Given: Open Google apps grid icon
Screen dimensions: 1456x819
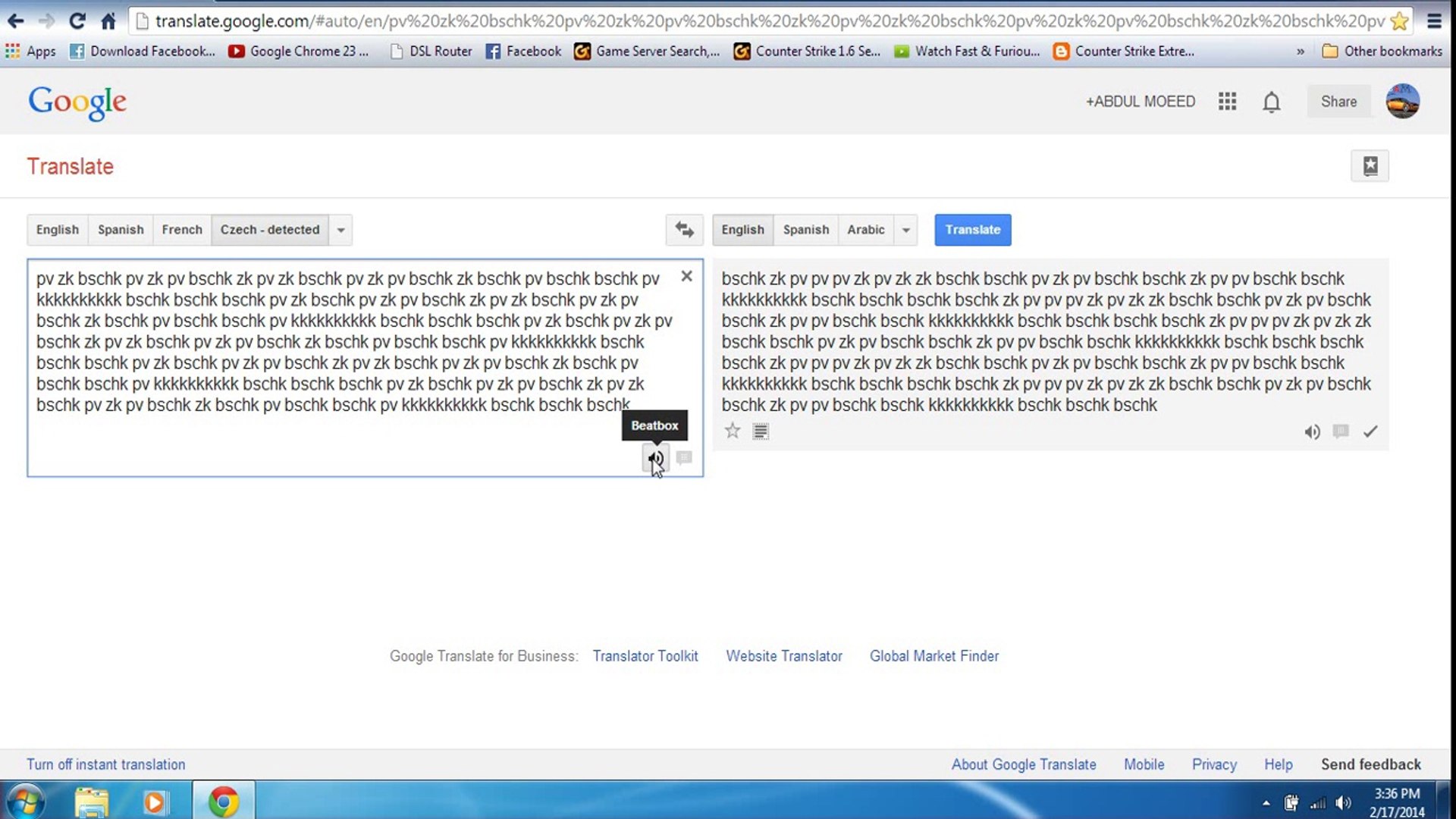Looking at the screenshot, I should point(1227,102).
